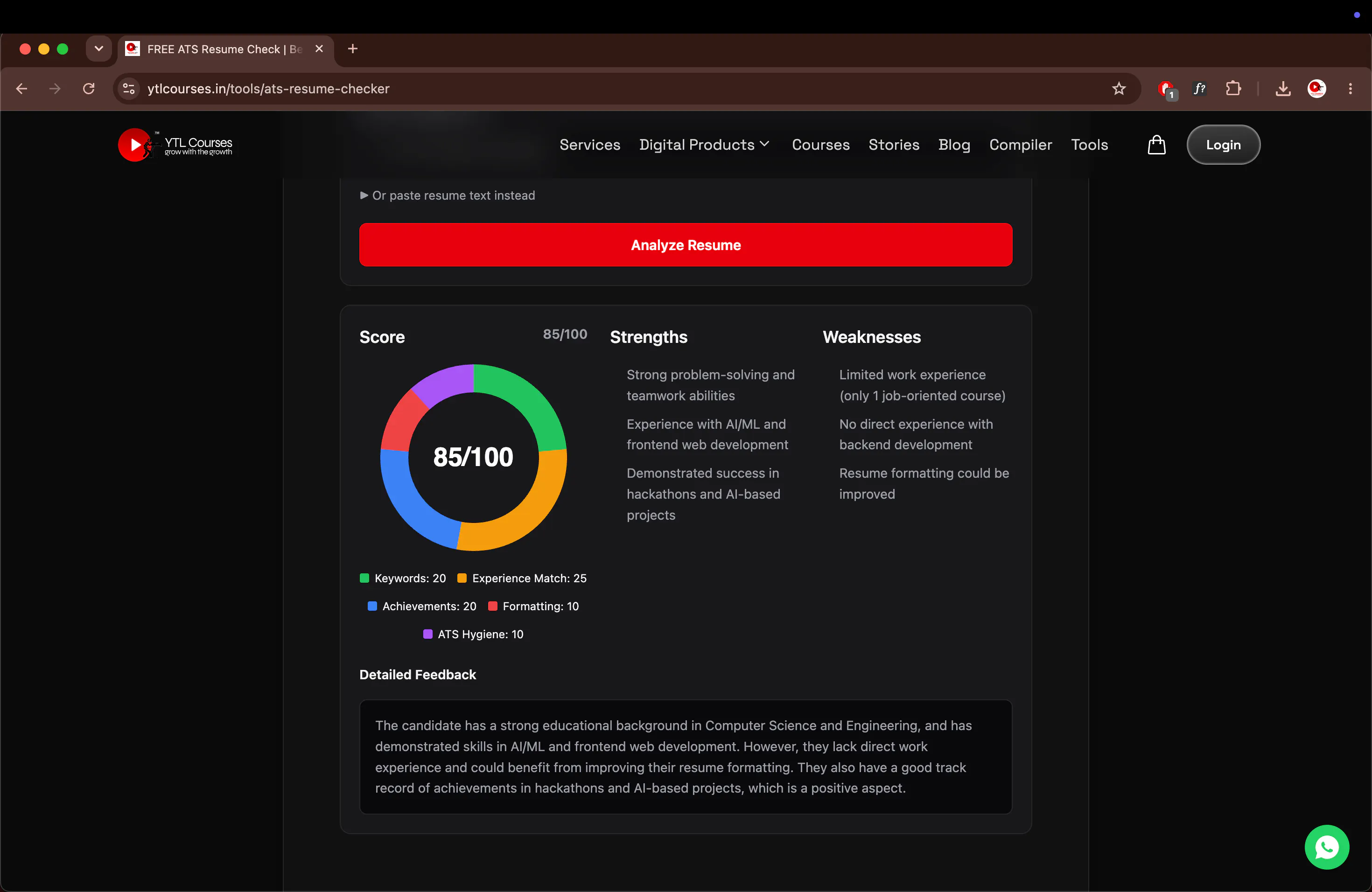This screenshot has width=1372, height=892.
Task: Select the FREE ATS Resume Check tab
Action: click(226, 49)
